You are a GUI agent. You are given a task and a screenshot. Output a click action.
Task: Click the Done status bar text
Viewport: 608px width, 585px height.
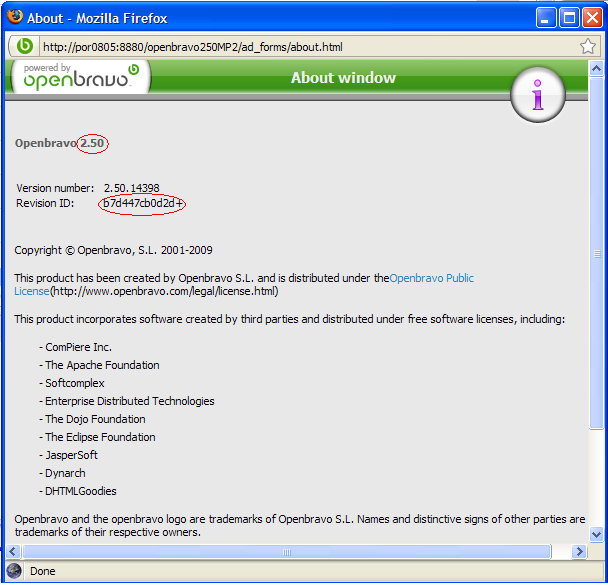[x=43, y=571]
